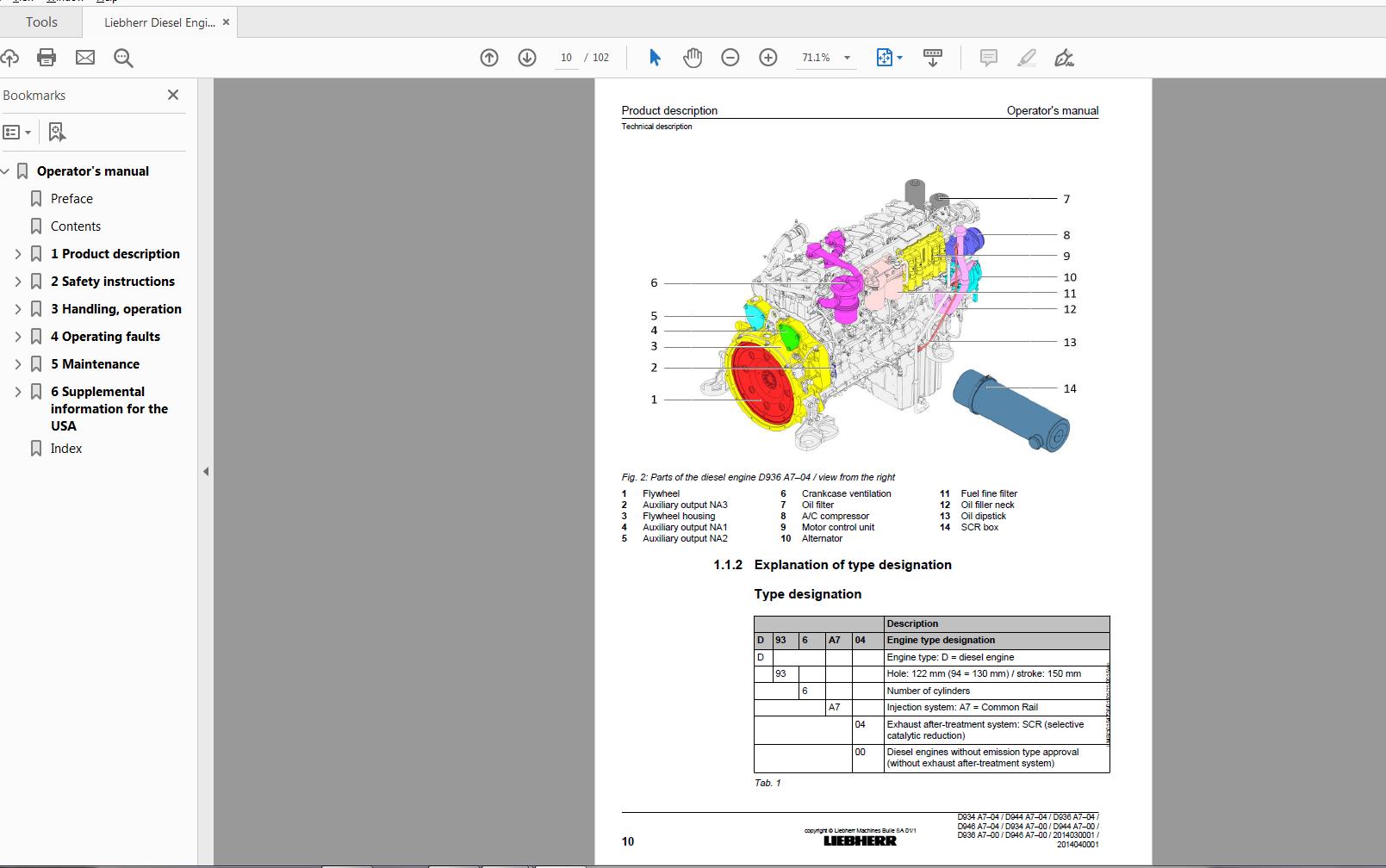Print the Liebherr manual

click(x=46, y=58)
